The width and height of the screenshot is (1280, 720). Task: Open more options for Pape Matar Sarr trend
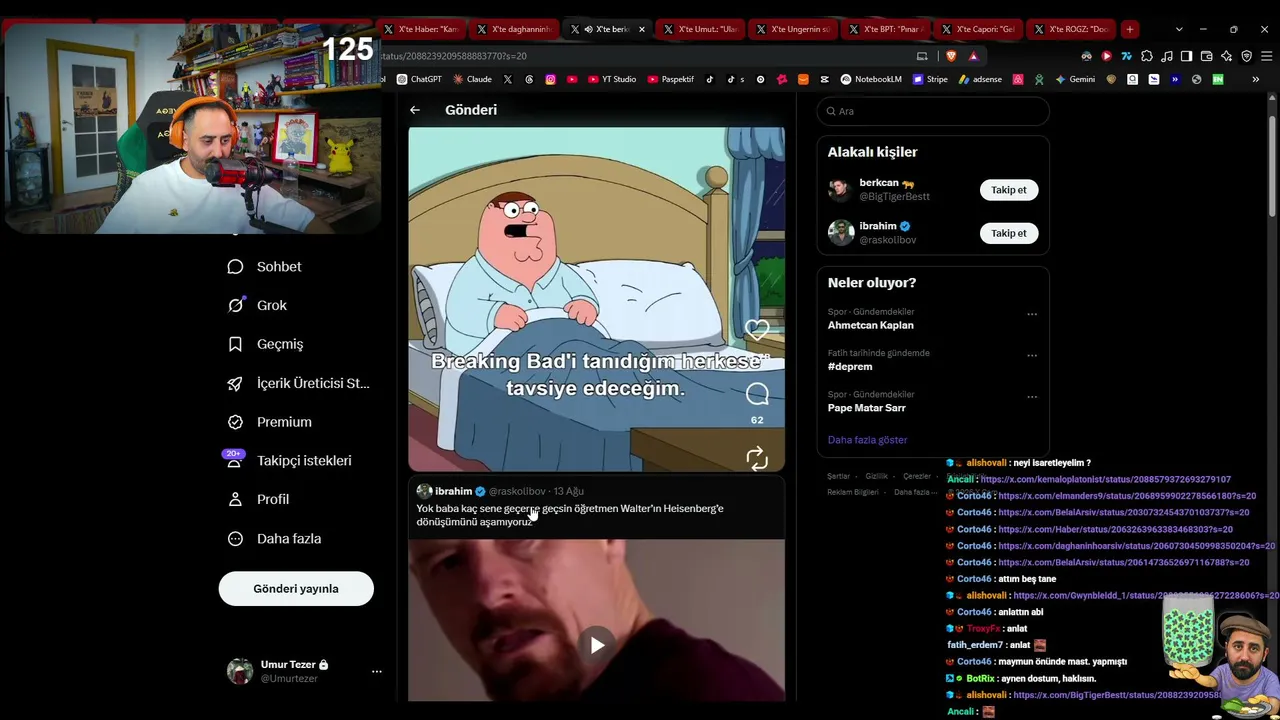point(1032,396)
